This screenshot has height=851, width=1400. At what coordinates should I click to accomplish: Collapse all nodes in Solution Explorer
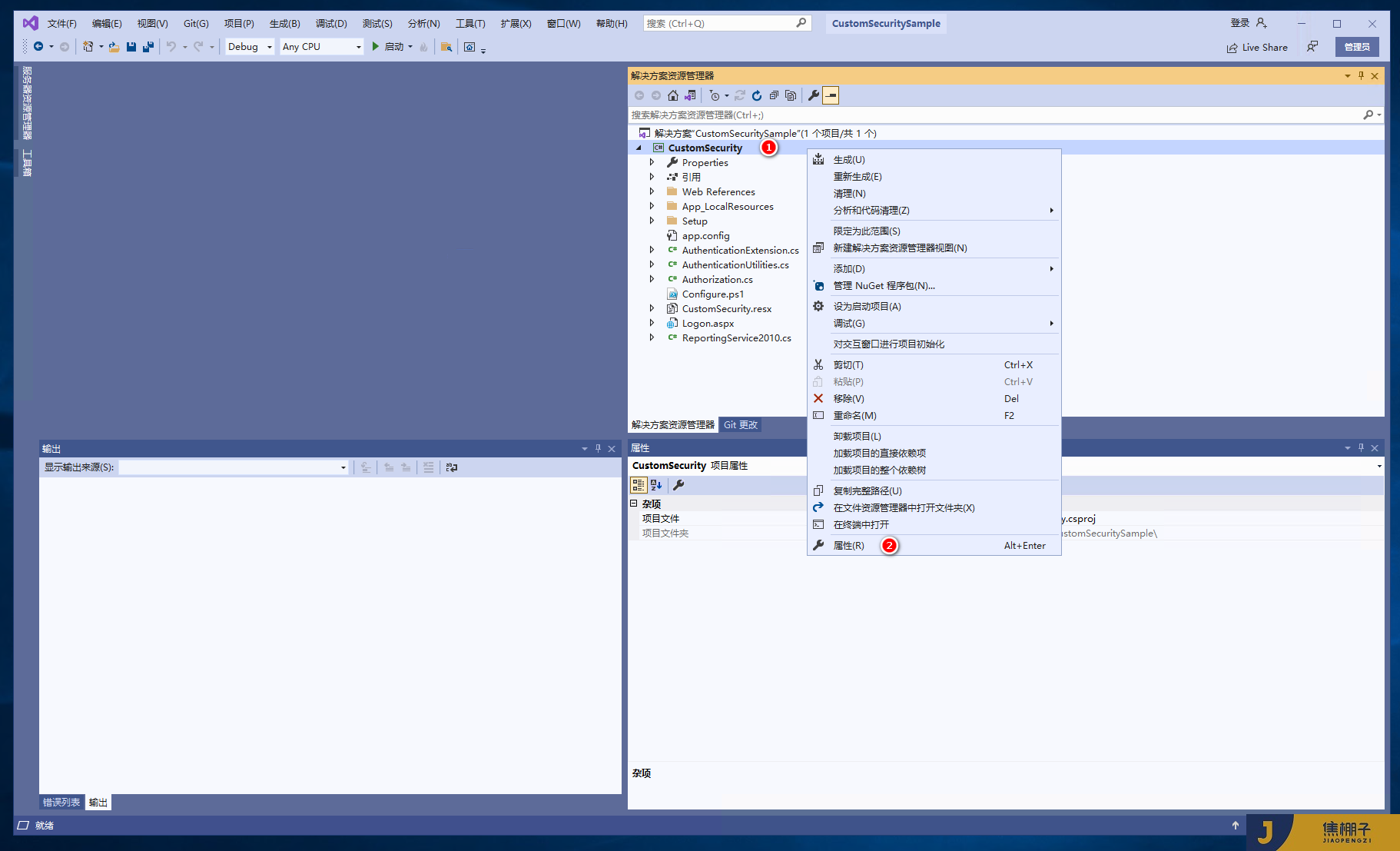point(774,95)
